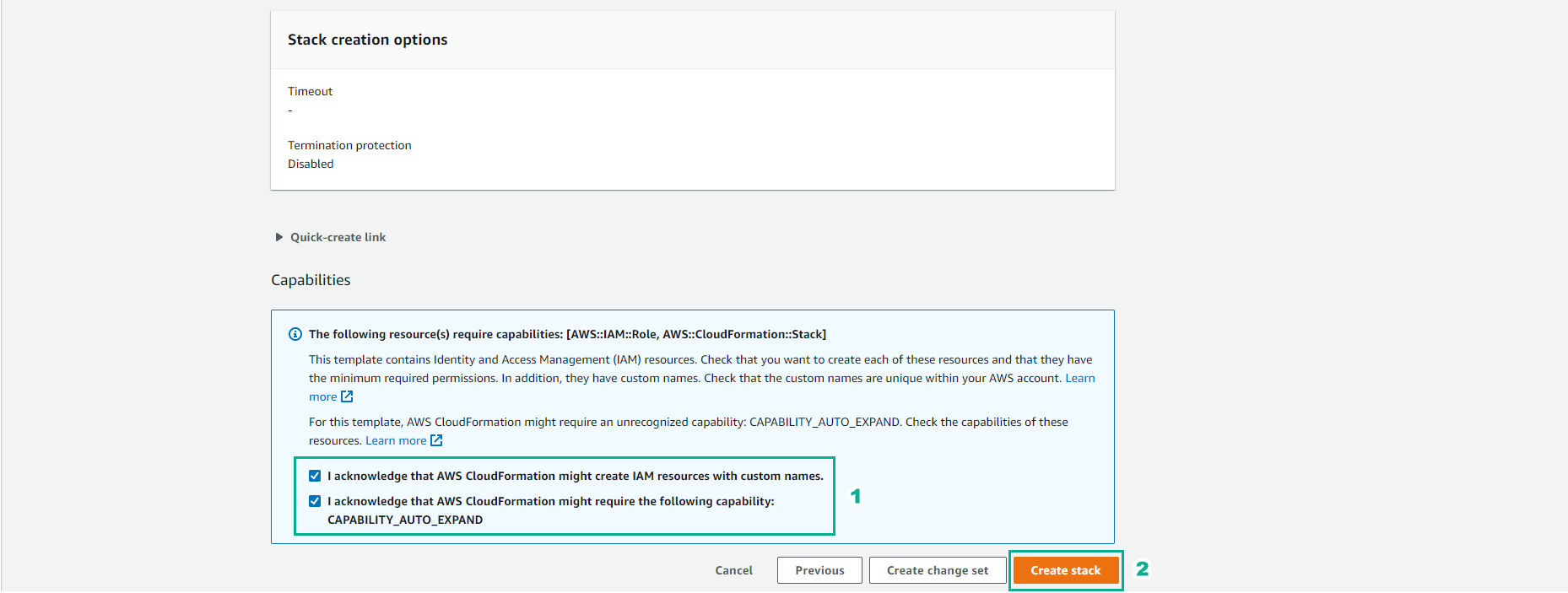Toggle CAPABILITY_AUTO_EXPAND acknowledgement checkbox
The height and width of the screenshot is (593, 1568).
pyautogui.click(x=315, y=501)
